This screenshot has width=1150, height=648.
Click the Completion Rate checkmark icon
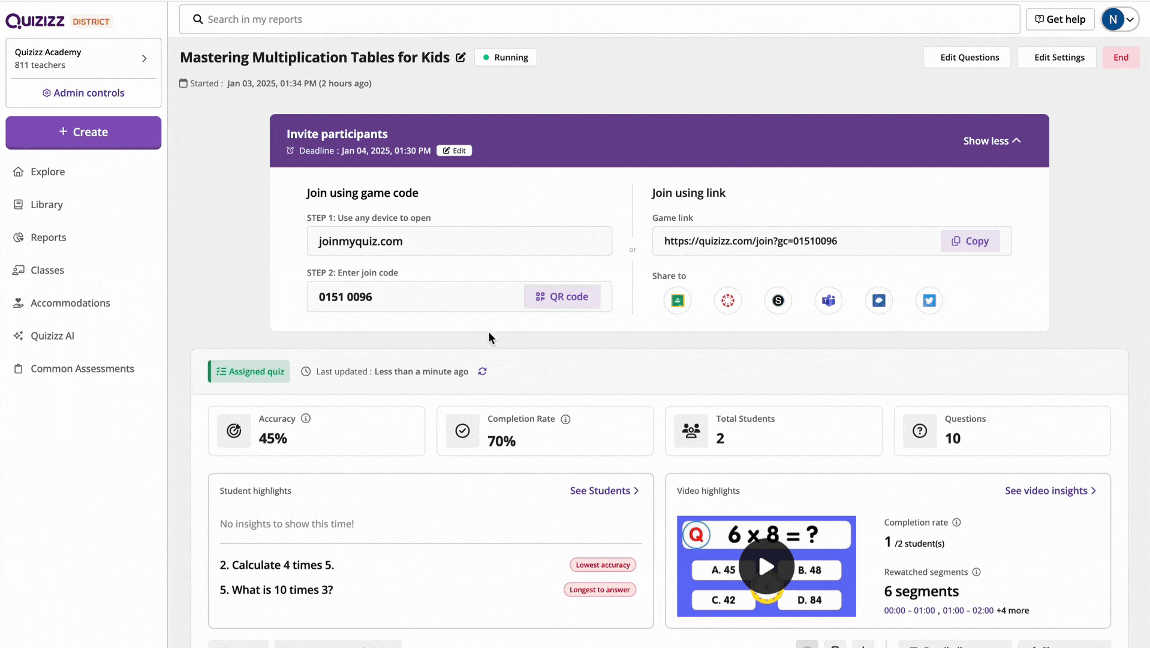click(463, 431)
